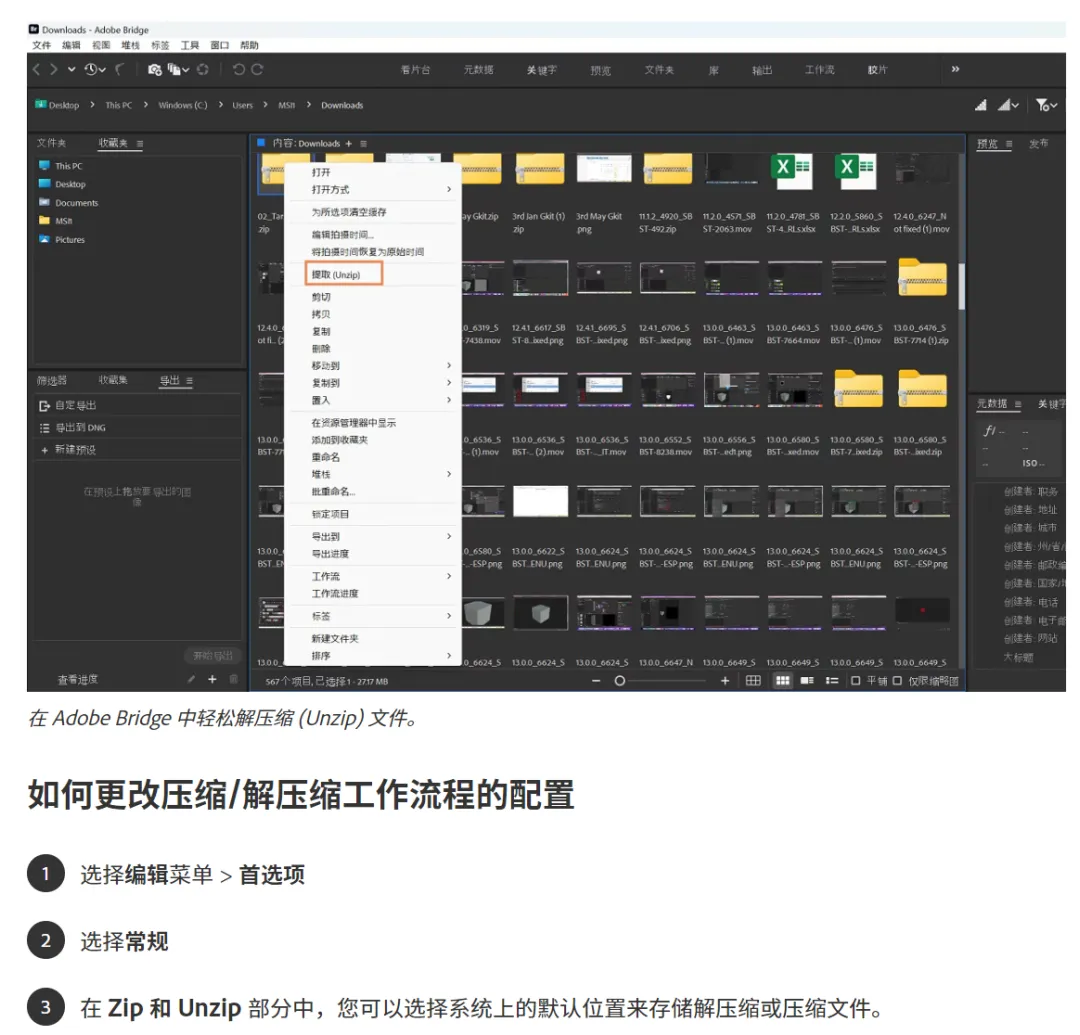
Task: Click the plus icon beside 查看进度
Action: (x=212, y=679)
